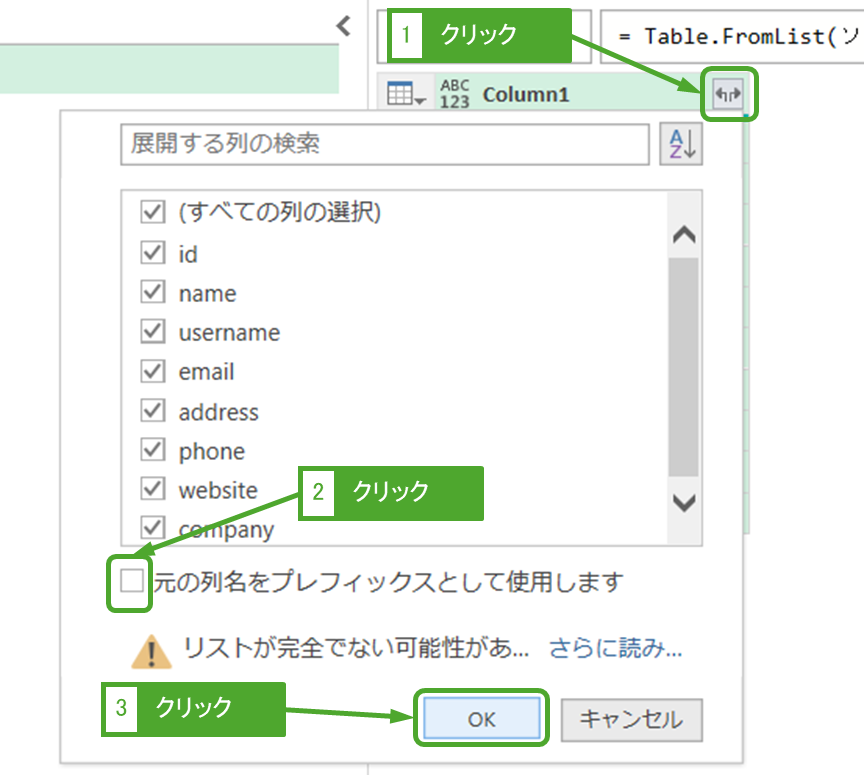Click the warning triangle icon
864x775 pixels.
coord(152,650)
